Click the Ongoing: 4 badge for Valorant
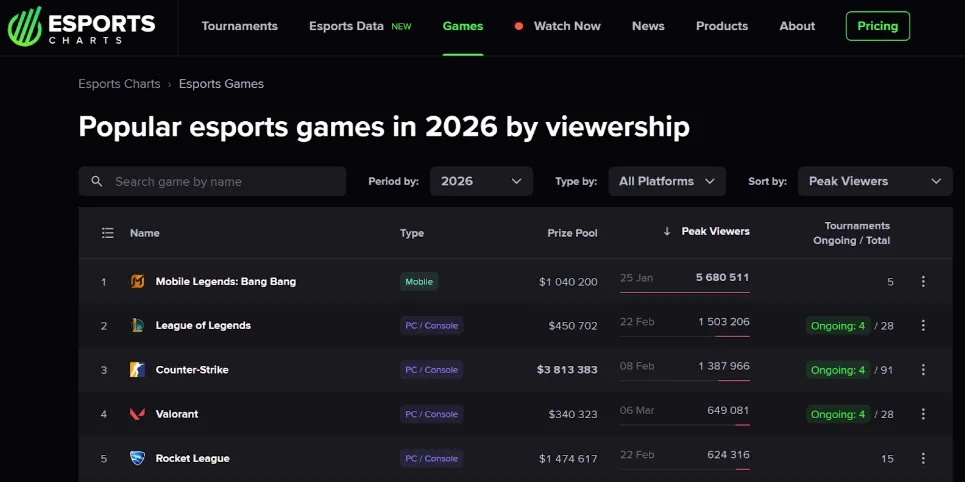 click(838, 414)
